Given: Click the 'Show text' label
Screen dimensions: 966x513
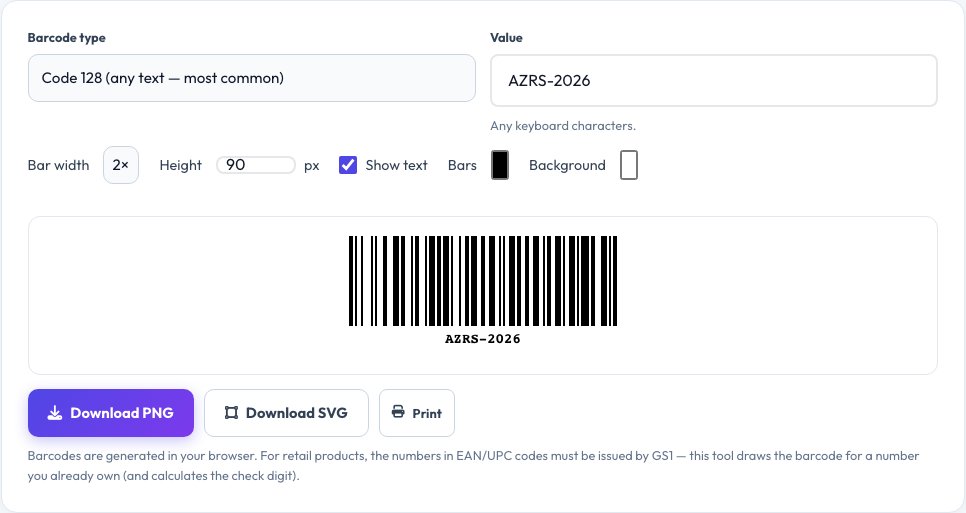Looking at the screenshot, I should (x=396, y=165).
